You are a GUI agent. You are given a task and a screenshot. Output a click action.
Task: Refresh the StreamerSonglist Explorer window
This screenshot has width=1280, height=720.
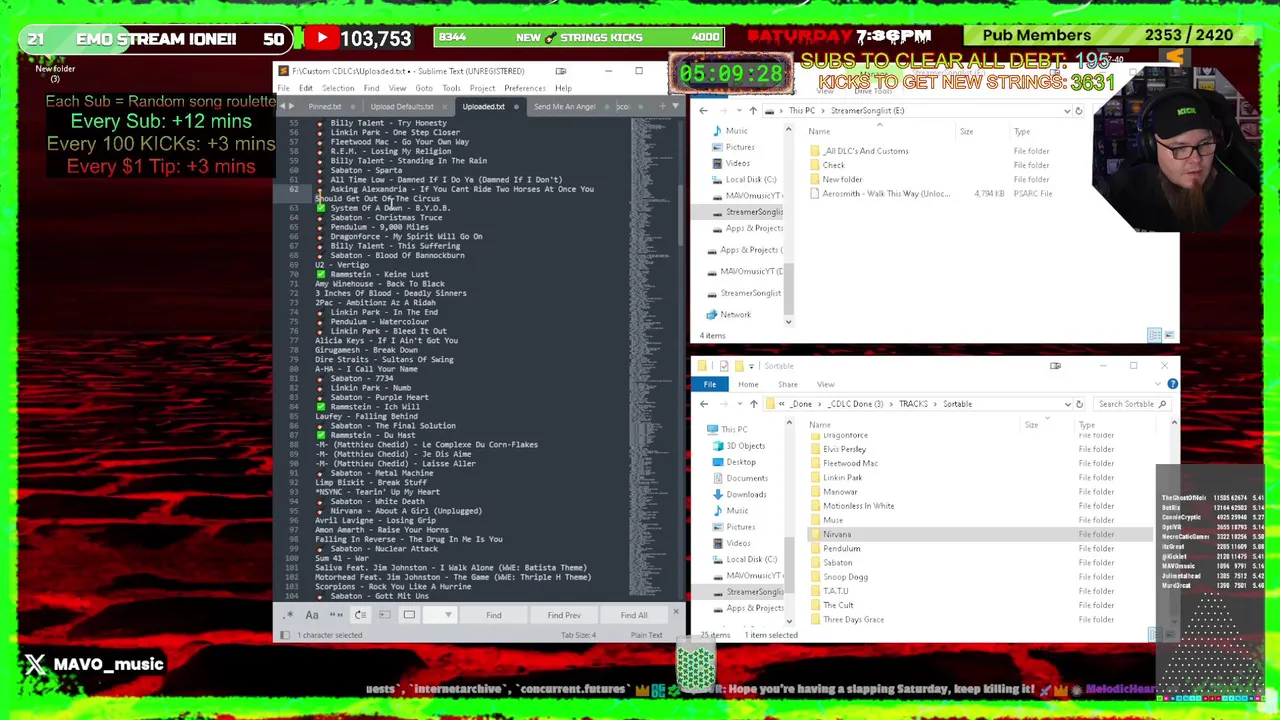(x=1079, y=111)
